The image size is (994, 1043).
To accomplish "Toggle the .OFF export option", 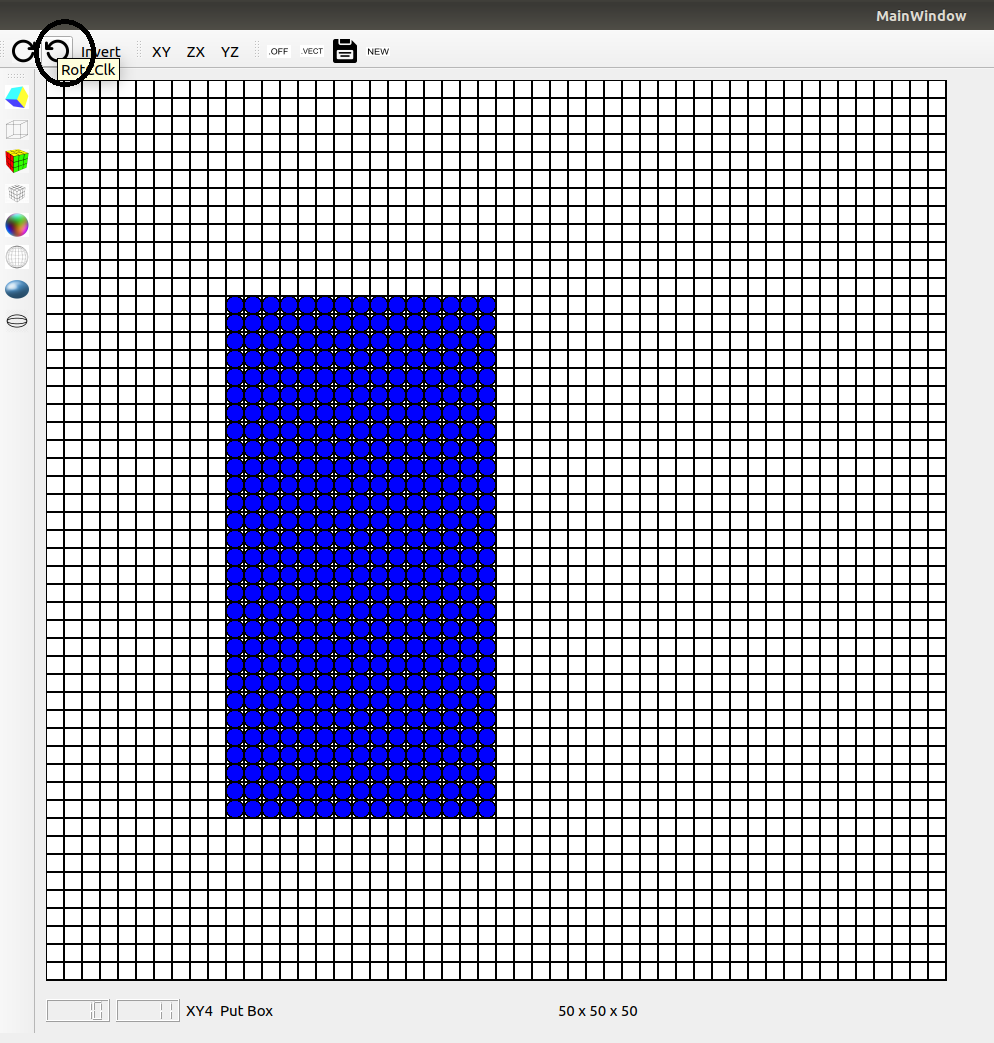I will point(279,51).
